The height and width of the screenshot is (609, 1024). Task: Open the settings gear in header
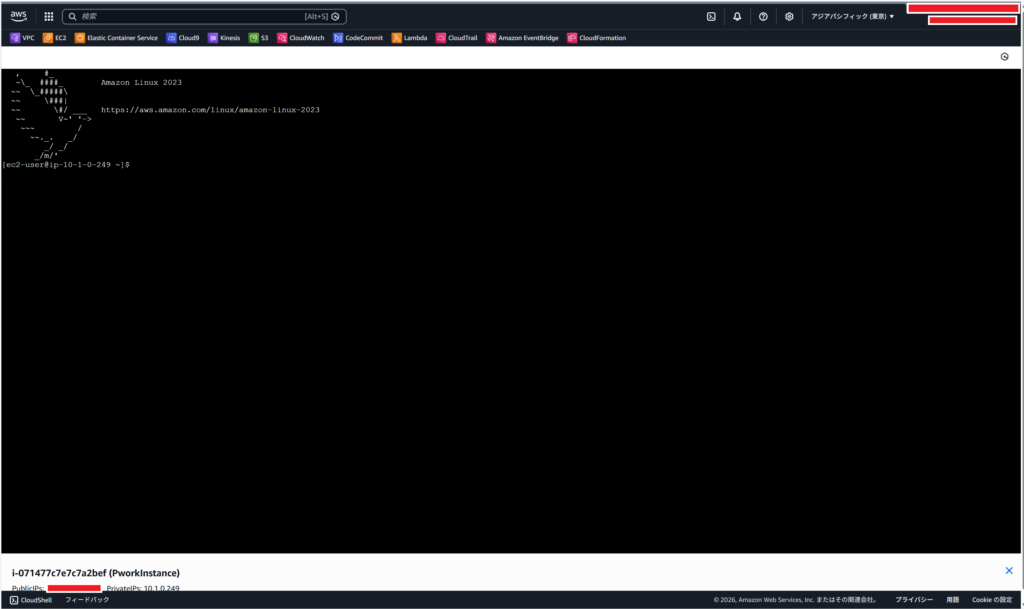point(789,16)
